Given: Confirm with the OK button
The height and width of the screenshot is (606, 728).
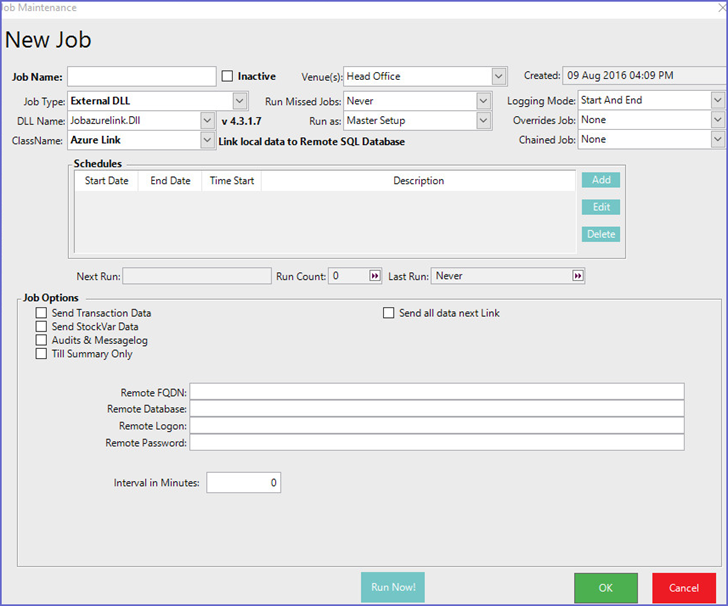Looking at the screenshot, I should click(606, 588).
